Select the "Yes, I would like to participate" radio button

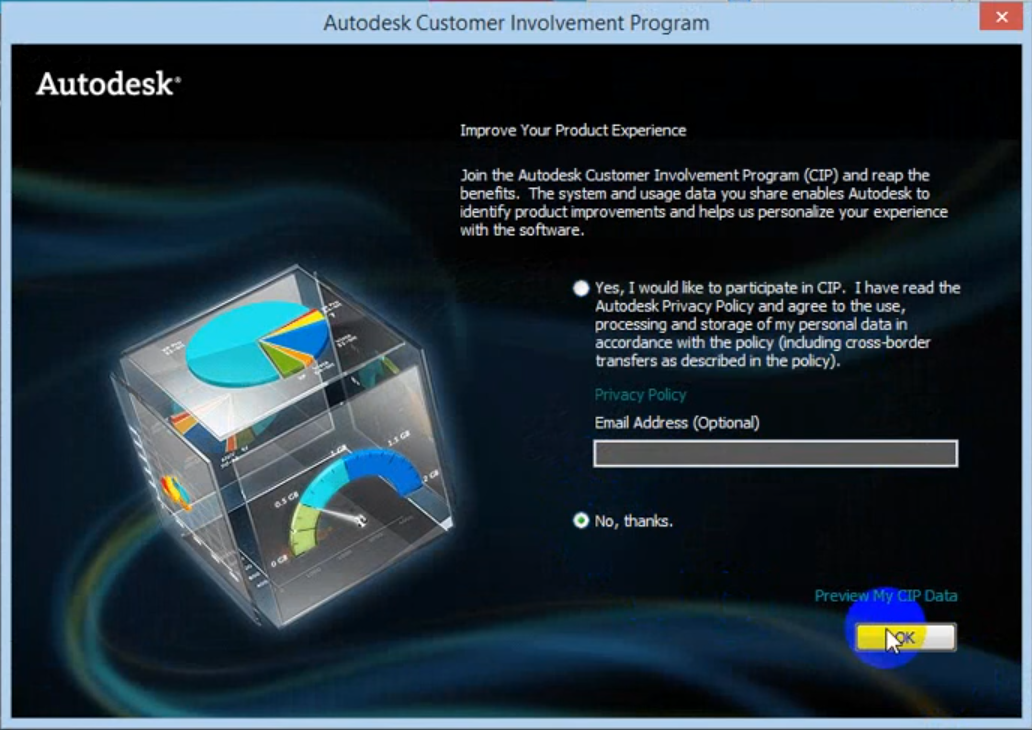point(582,288)
